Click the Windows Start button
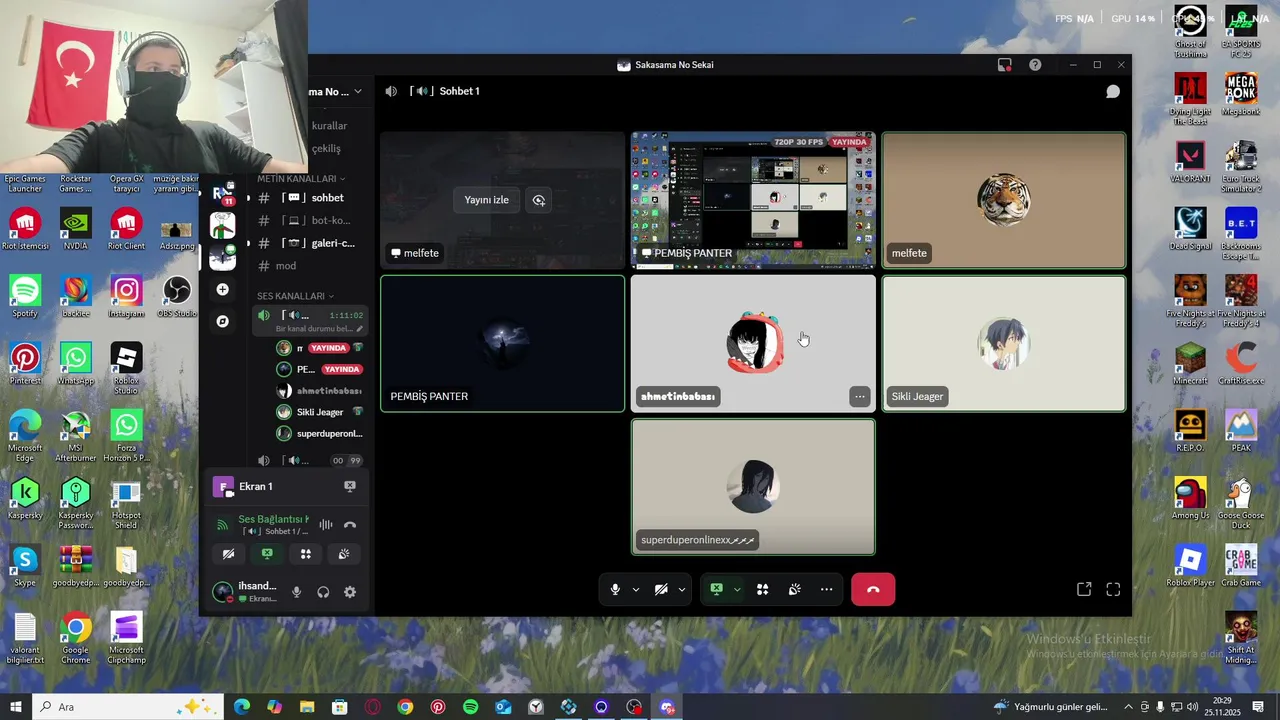The image size is (1280, 720). [x=15, y=707]
